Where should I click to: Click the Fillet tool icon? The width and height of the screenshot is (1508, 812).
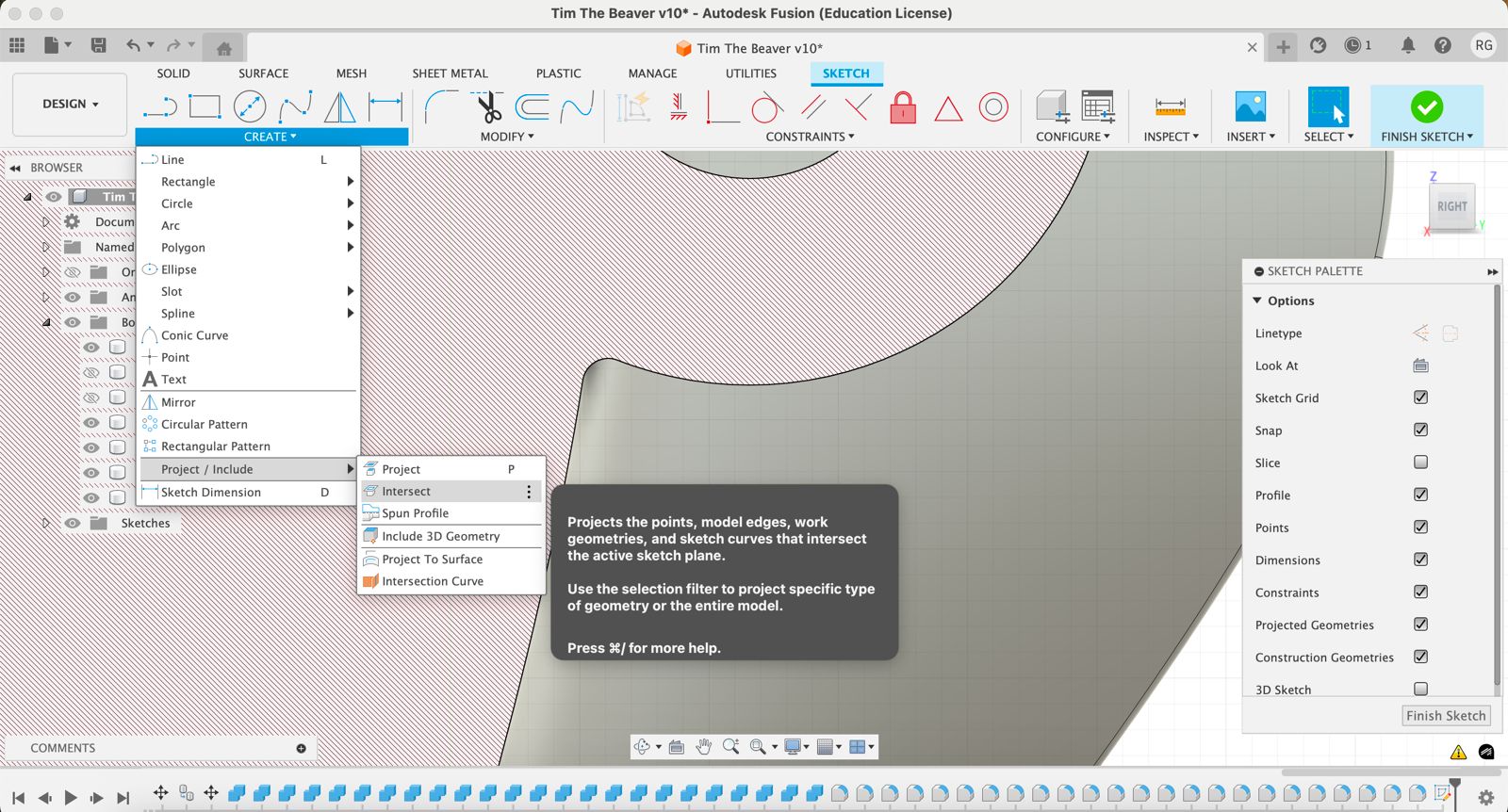(440, 107)
